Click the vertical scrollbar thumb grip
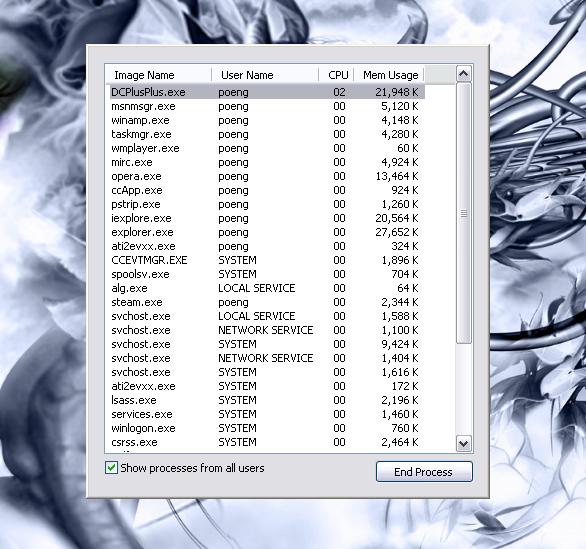The width and height of the screenshot is (586, 549). click(464, 213)
